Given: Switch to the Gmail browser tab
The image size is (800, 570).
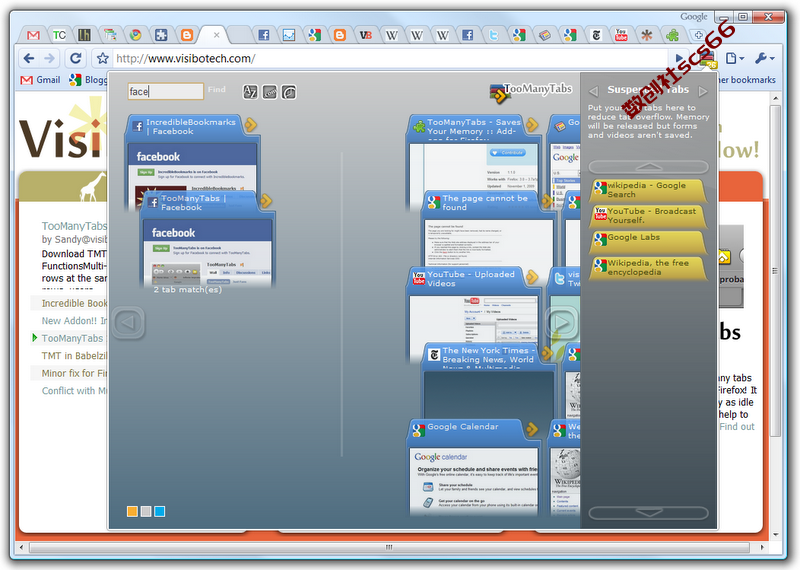Looking at the screenshot, I should click(33, 35).
